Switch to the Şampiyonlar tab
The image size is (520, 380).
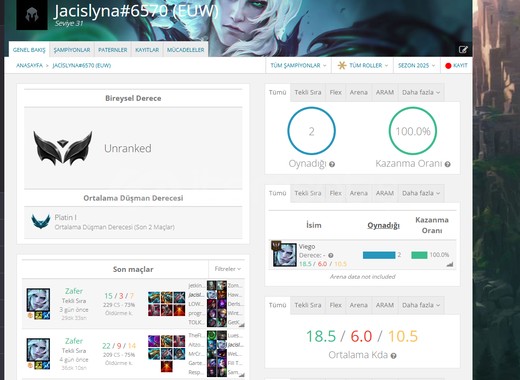[72, 50]
